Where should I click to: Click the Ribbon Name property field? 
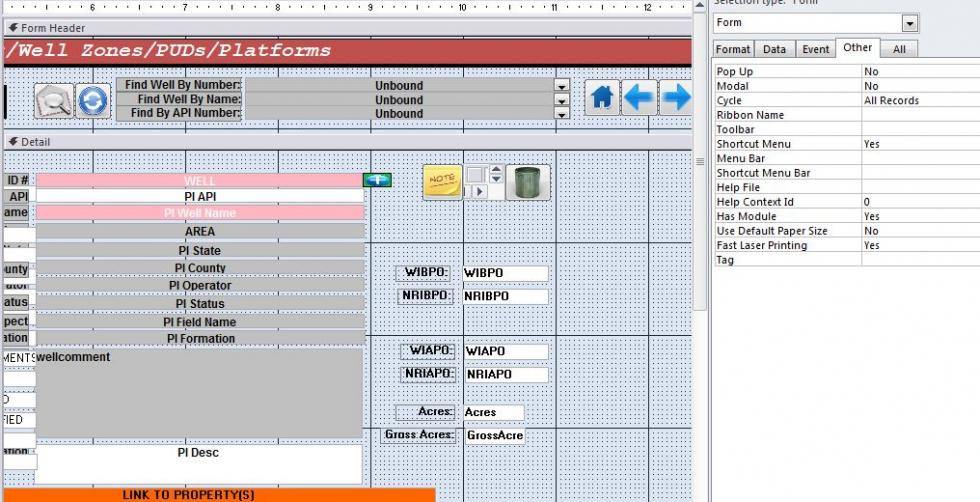pyautogui.click(x=921, y=115)
